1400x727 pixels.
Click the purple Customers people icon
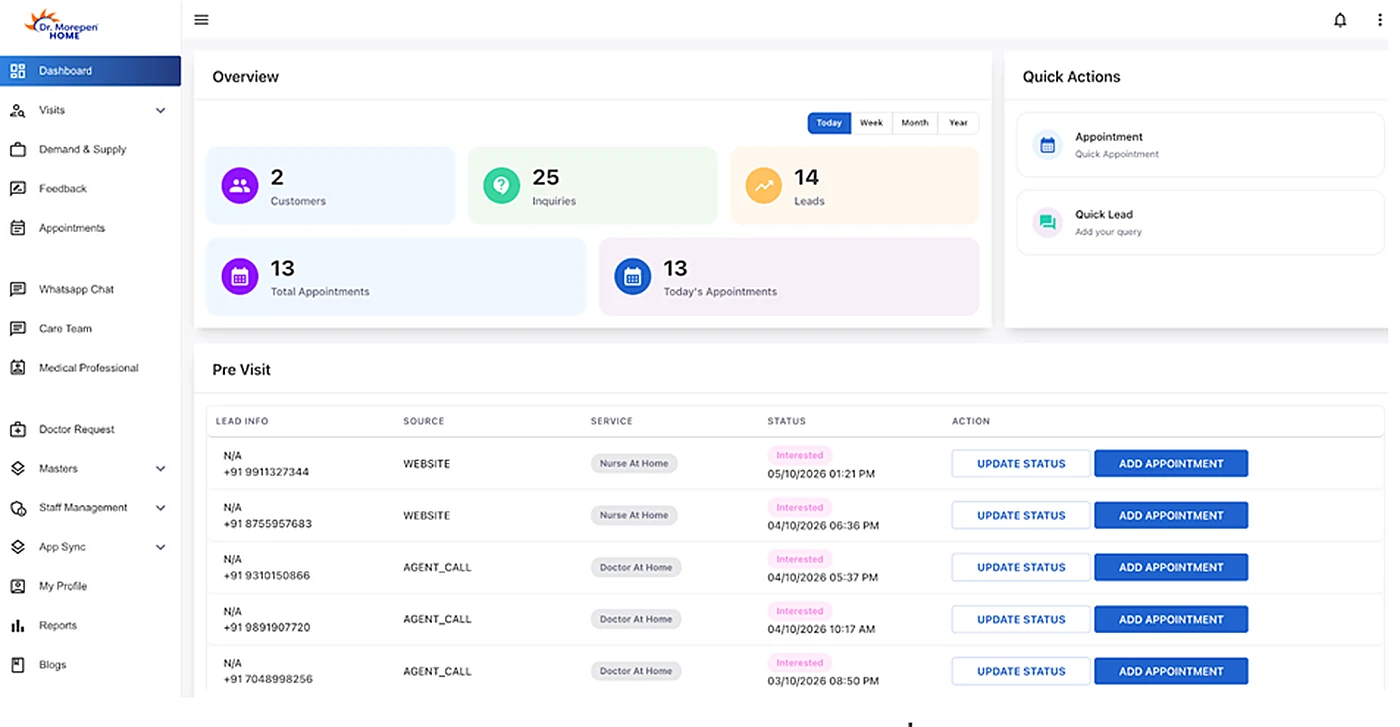pyautogui.click(x=239, y=186)
